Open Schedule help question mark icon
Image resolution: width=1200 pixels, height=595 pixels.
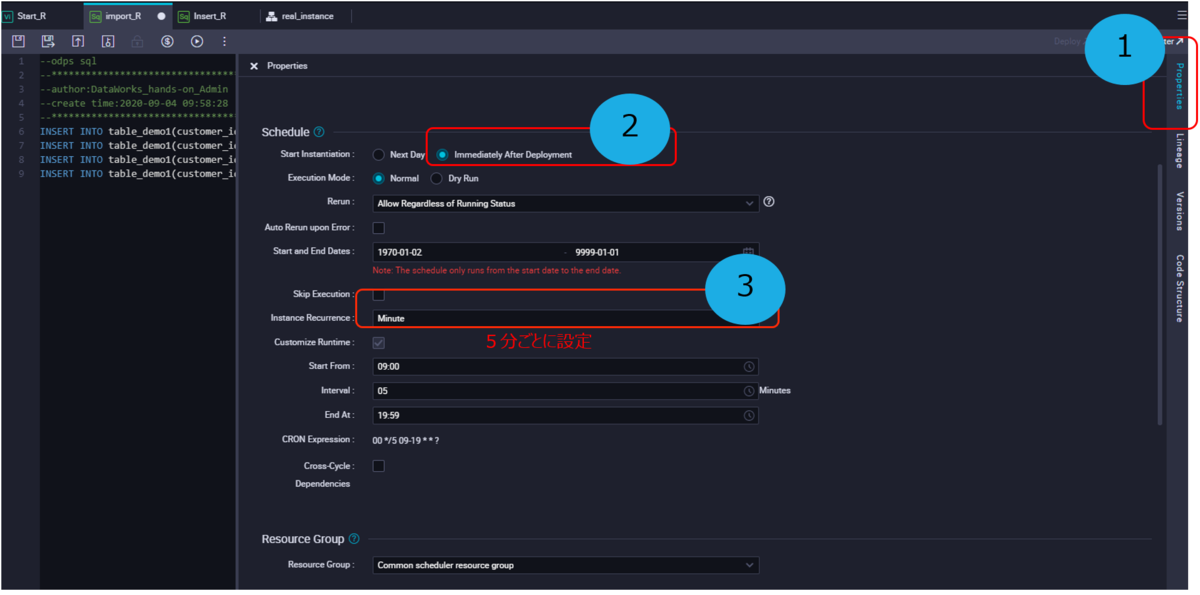point(319,132)
